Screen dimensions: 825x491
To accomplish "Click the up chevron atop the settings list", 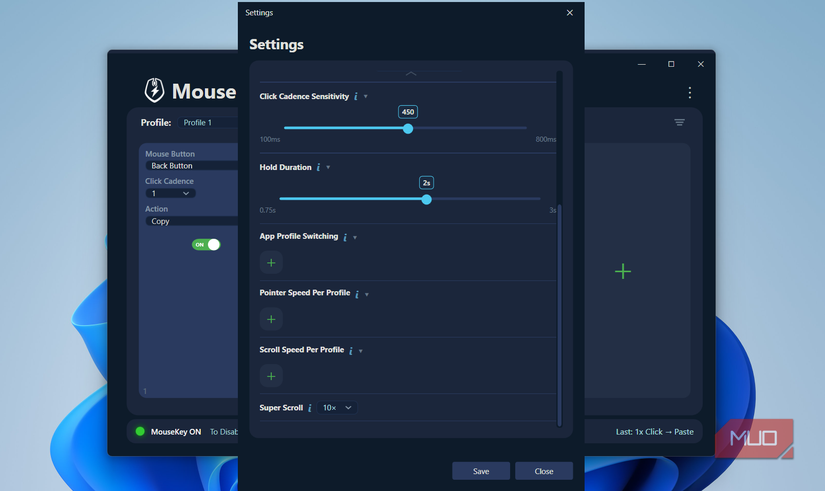I will click(x=411, y=74).
